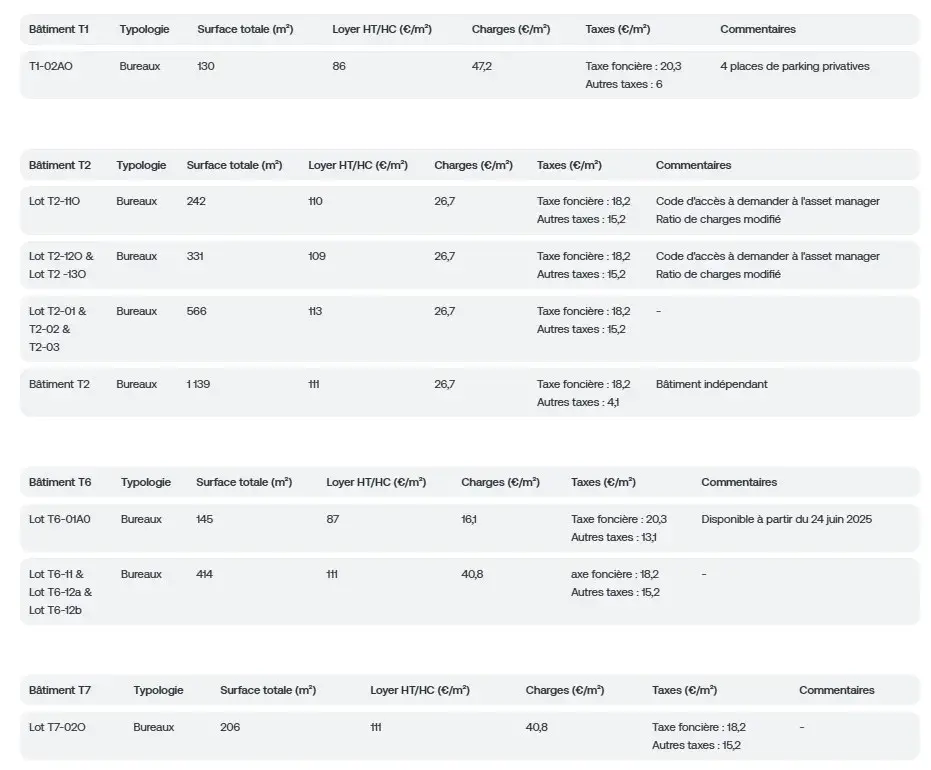
Task: Click the T1-02AO lot row
Action: pyautogui.click(x=470, y=75)
